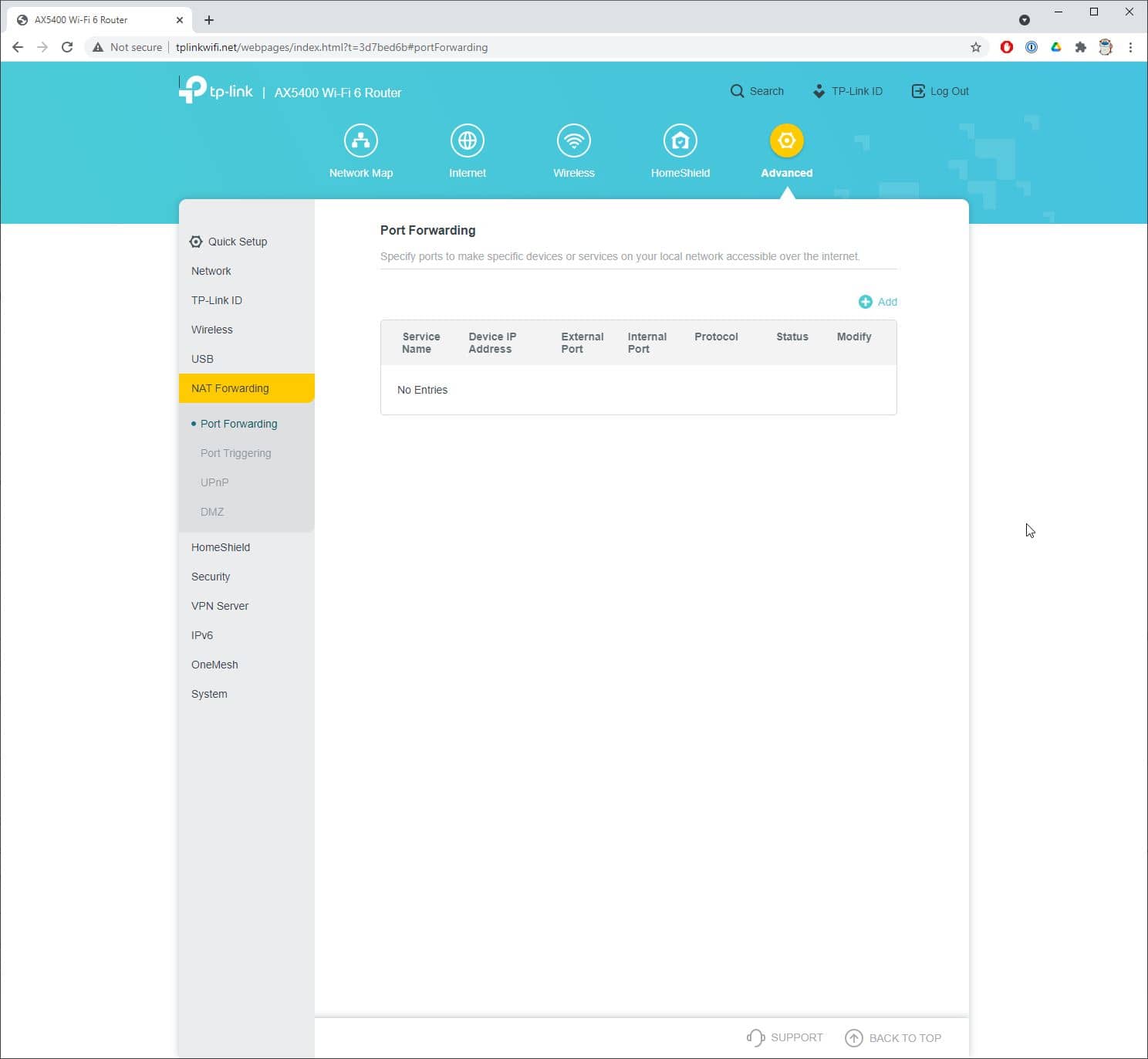This screenshot has width=1148, height=1059.
Task: Click the Quick Setup gear icon
Action: (x=196, y=242)
